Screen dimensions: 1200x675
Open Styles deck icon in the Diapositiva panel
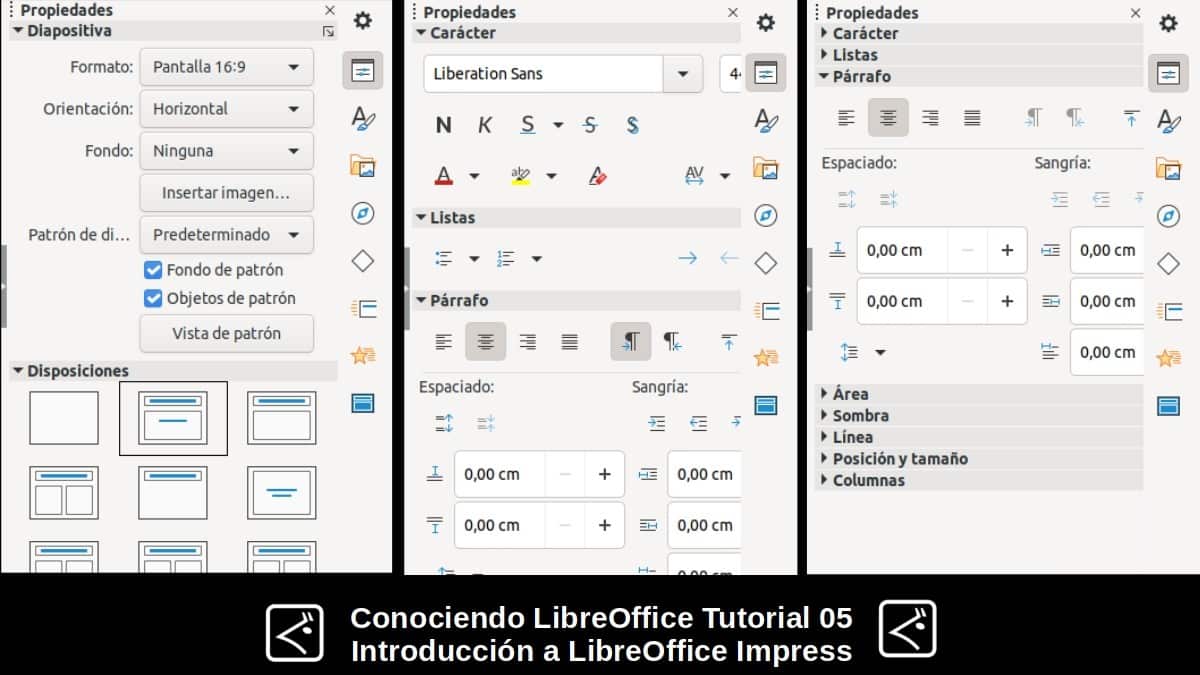click(363, 119)
